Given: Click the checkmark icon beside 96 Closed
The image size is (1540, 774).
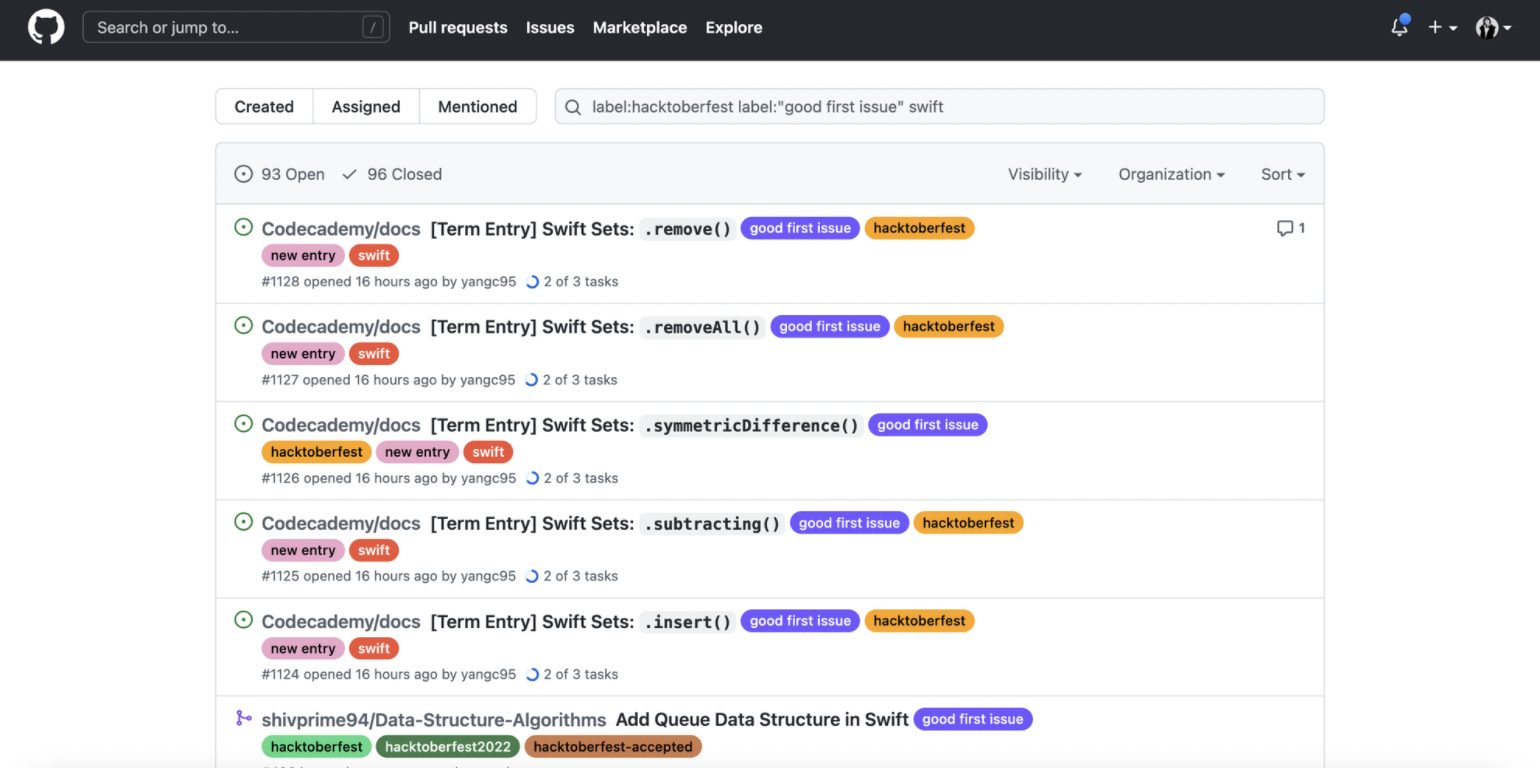Looking at the screenshot, I should pos(350,174).
